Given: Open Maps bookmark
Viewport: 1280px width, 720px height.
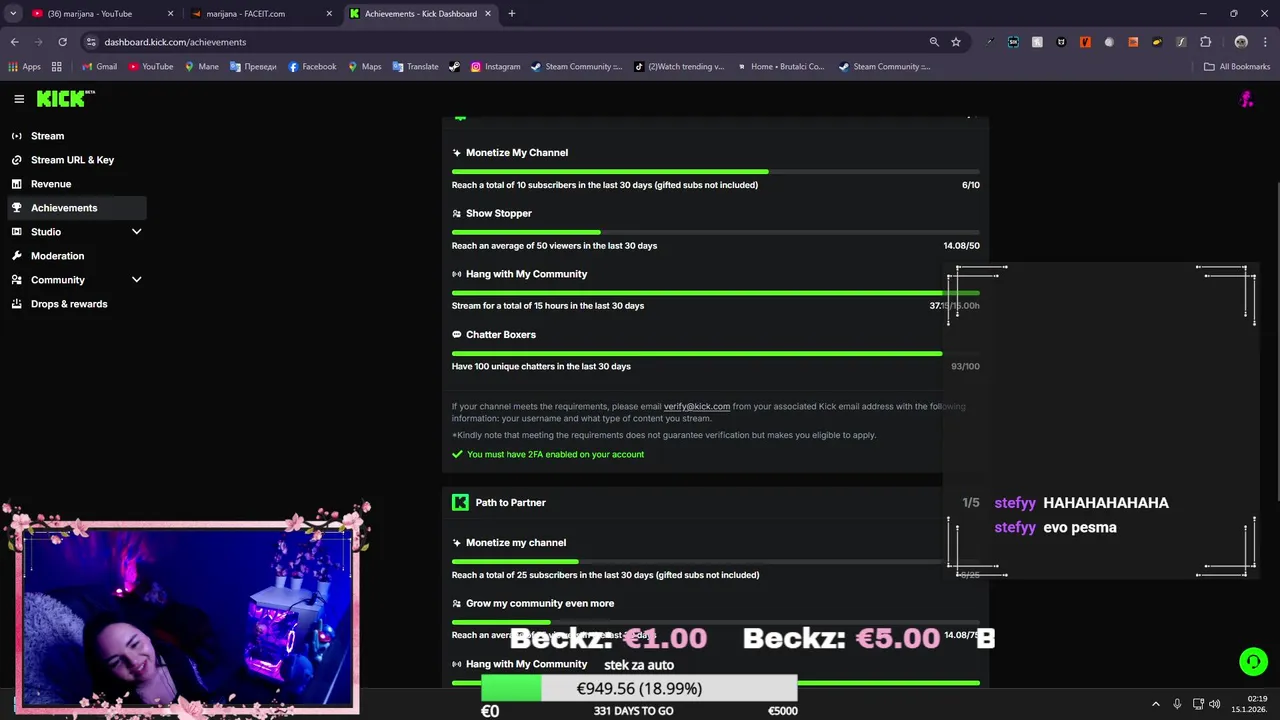Looking at the screenshot, I should point(364,67).
